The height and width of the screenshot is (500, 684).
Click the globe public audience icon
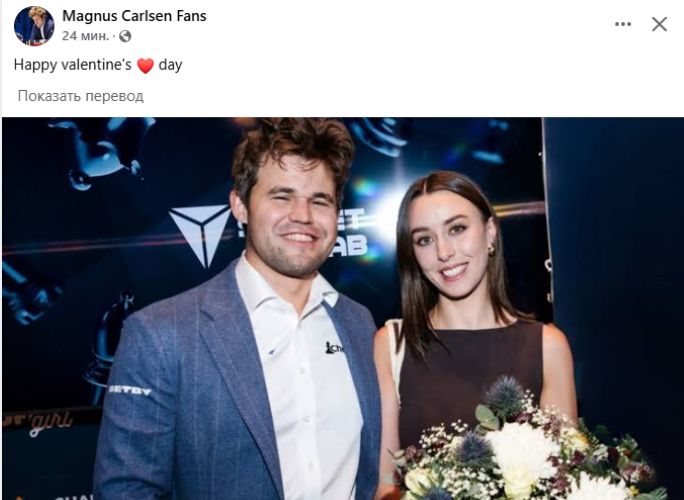[x=125, y=36]
